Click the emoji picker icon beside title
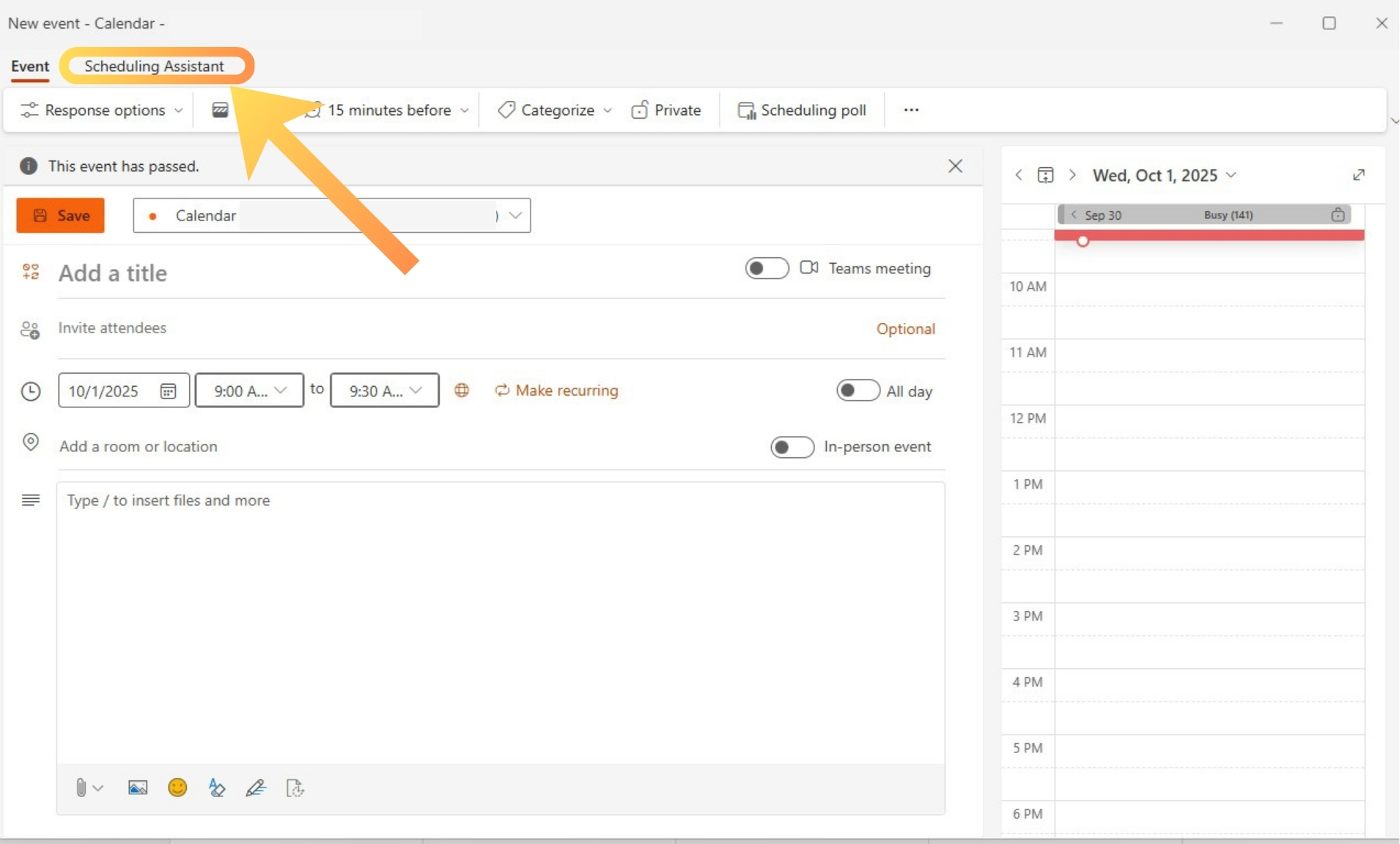1400x844 pixels. coord(31,272)
